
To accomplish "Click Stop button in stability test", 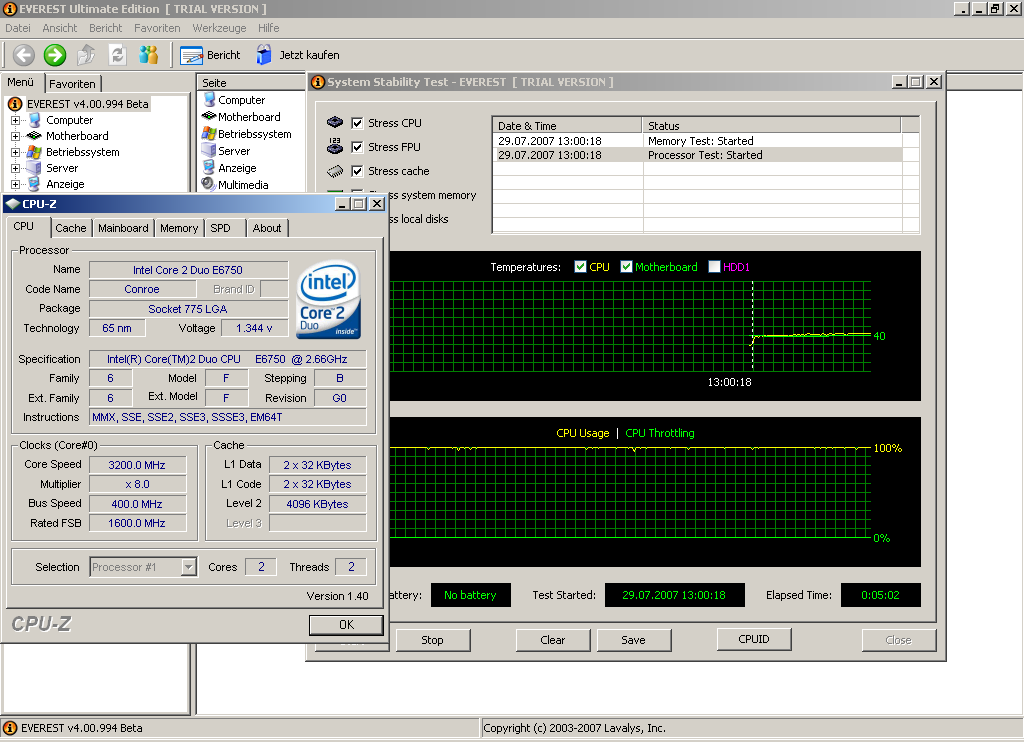I will [x=432, y=640].
